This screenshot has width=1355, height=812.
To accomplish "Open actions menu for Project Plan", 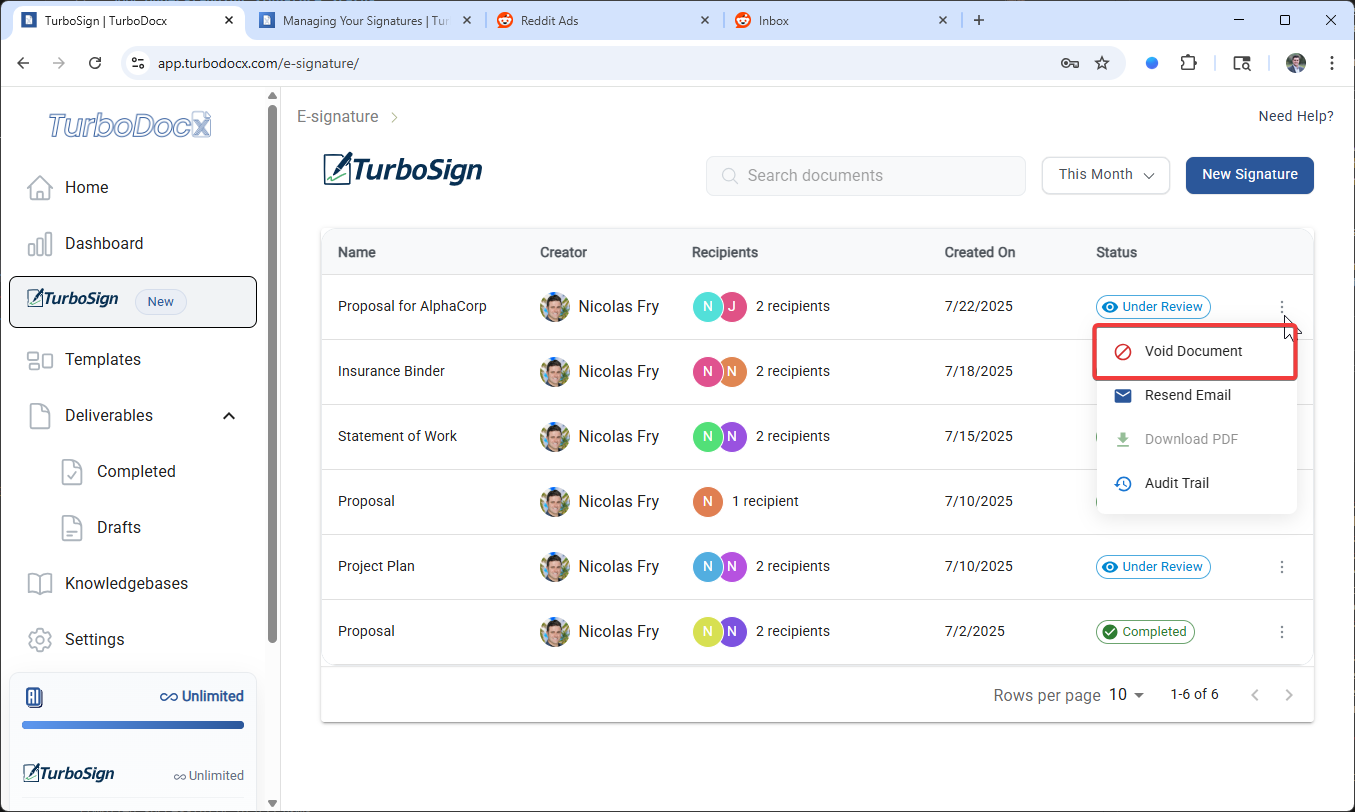I will click(1282, 567).
